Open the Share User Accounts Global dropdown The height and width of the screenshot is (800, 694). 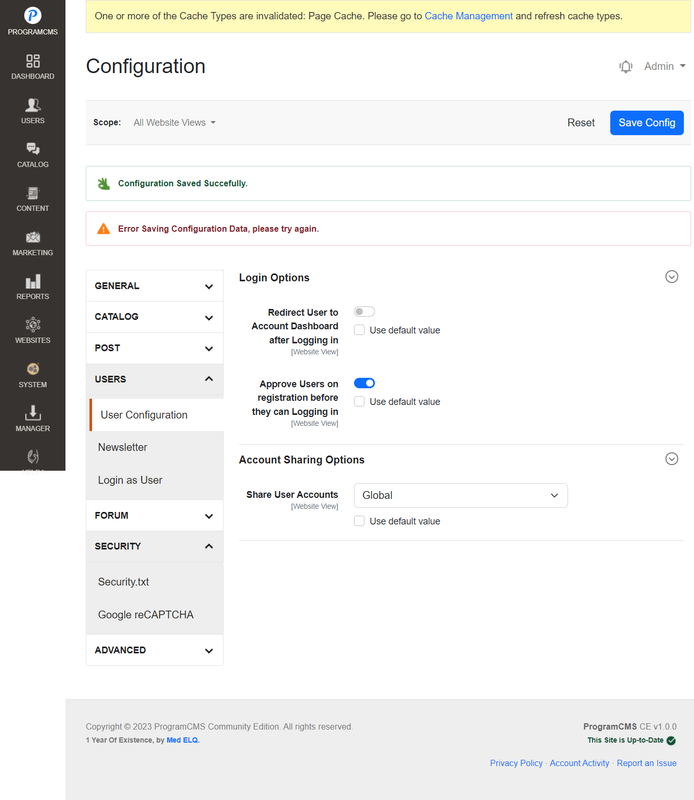click(461, 495)
